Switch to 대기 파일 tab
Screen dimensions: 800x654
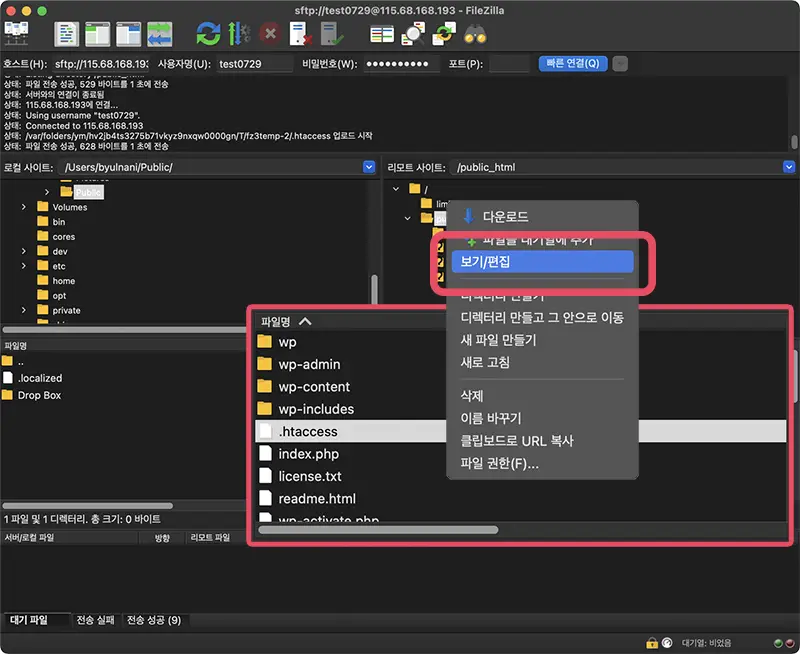(36, 620)
